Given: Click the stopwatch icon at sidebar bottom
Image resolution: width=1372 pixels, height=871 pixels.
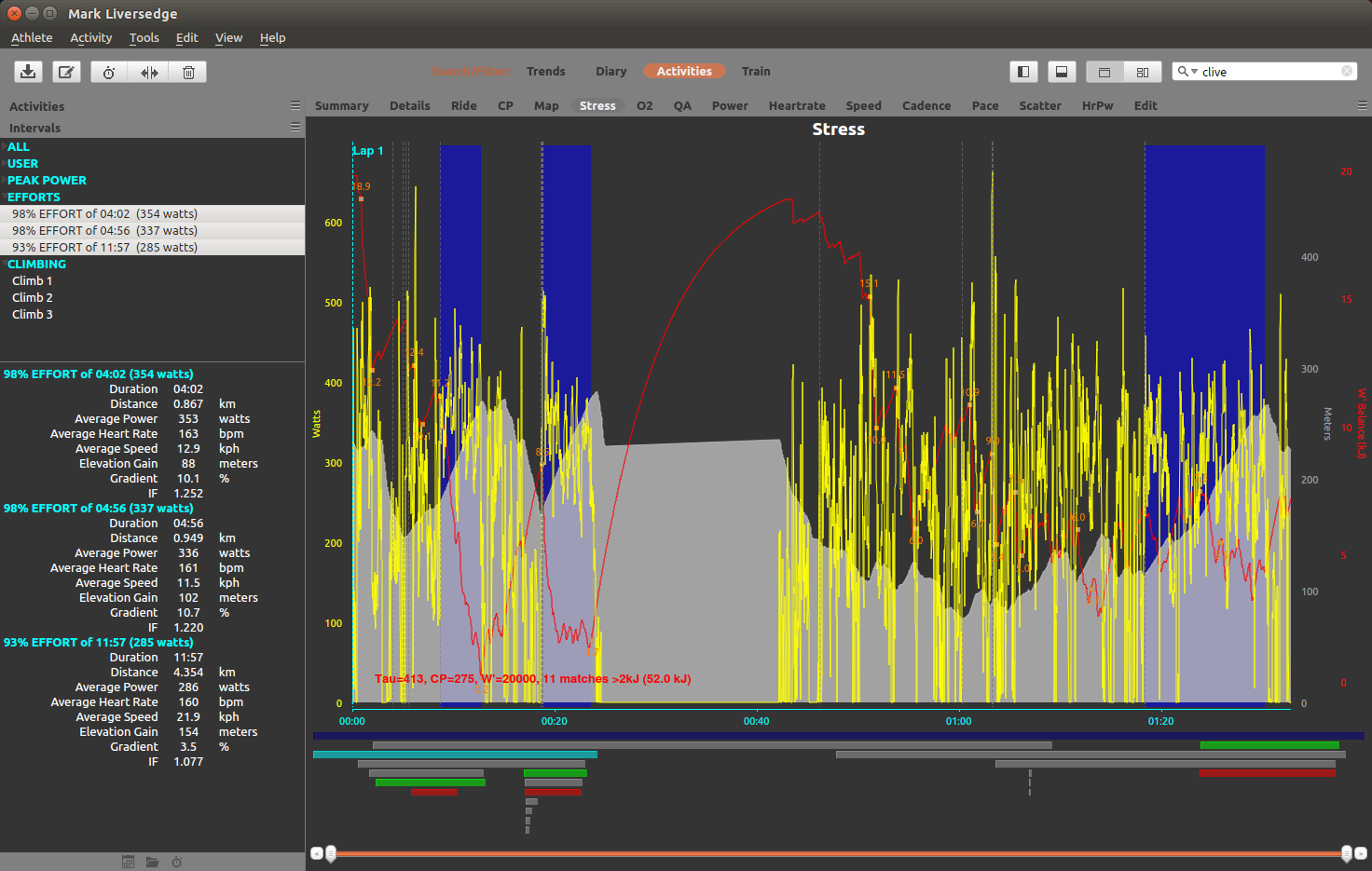Looking at the screenshot, I should point(177,862).
